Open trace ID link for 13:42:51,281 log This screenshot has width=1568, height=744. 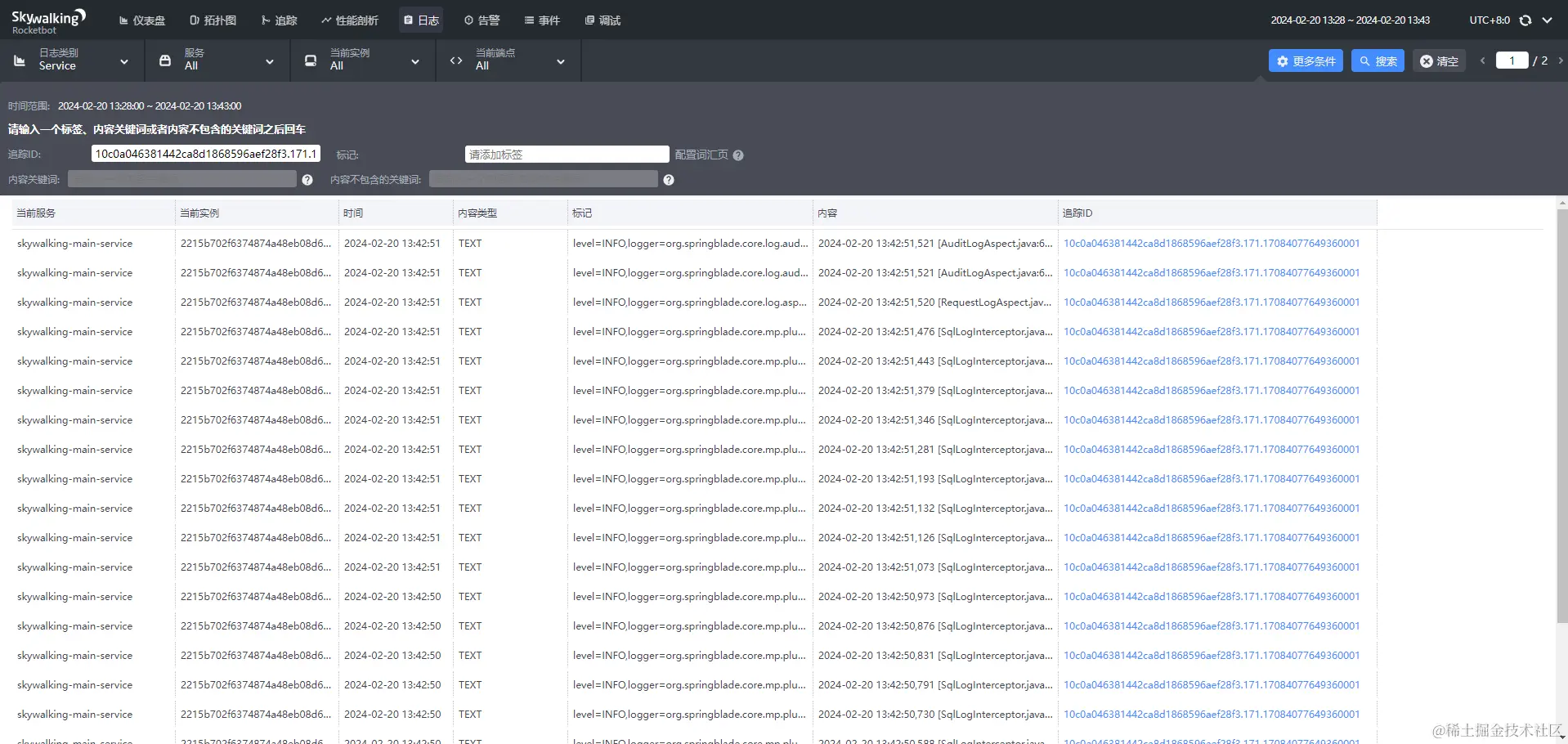[1212, 450]
